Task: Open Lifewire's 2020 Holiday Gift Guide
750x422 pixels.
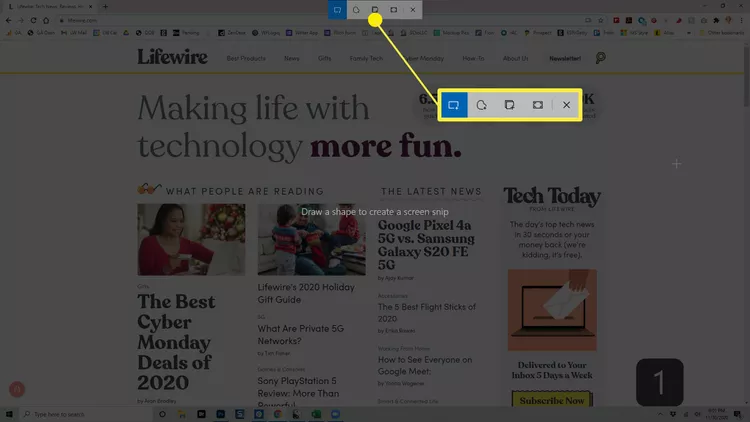Action: click(306, 293)
